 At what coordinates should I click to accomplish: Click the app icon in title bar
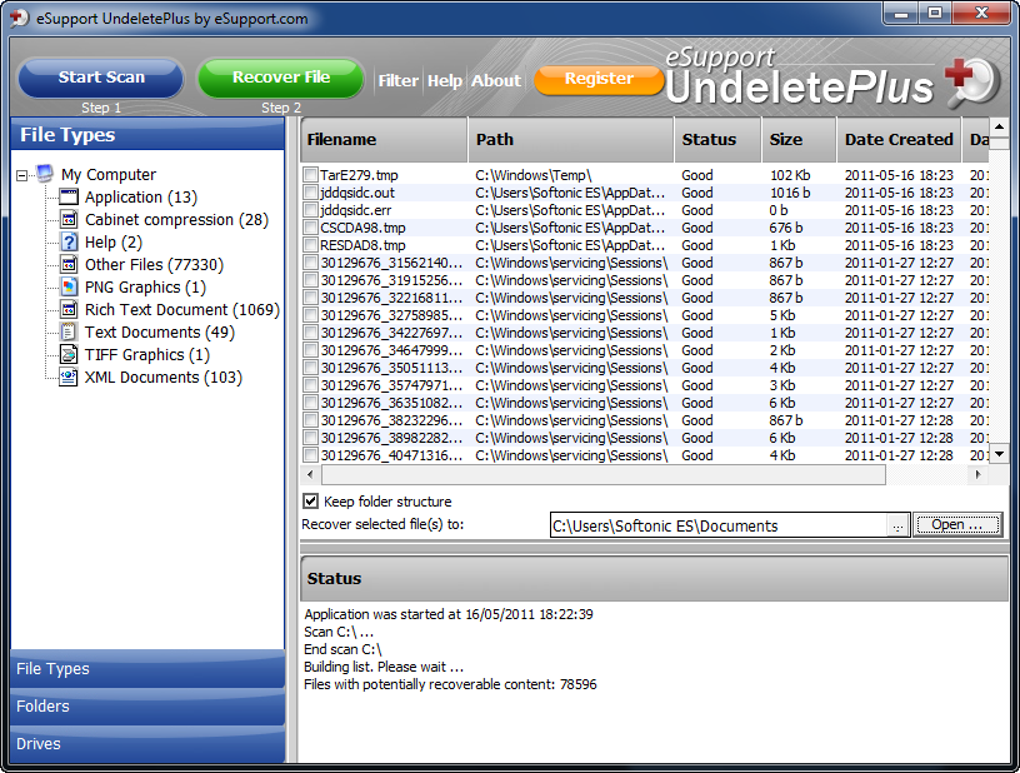click(19, 18)
